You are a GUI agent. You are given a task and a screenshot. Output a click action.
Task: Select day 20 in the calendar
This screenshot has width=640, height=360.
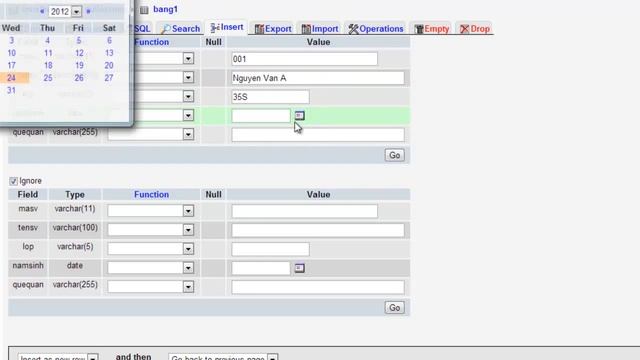(109, 65)
